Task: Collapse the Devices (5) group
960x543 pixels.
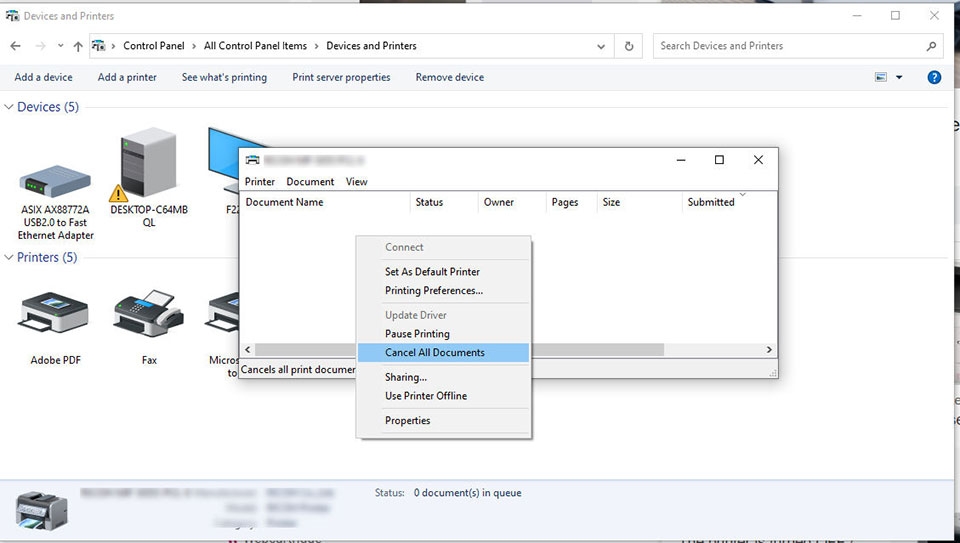Action: pos(9,107)
